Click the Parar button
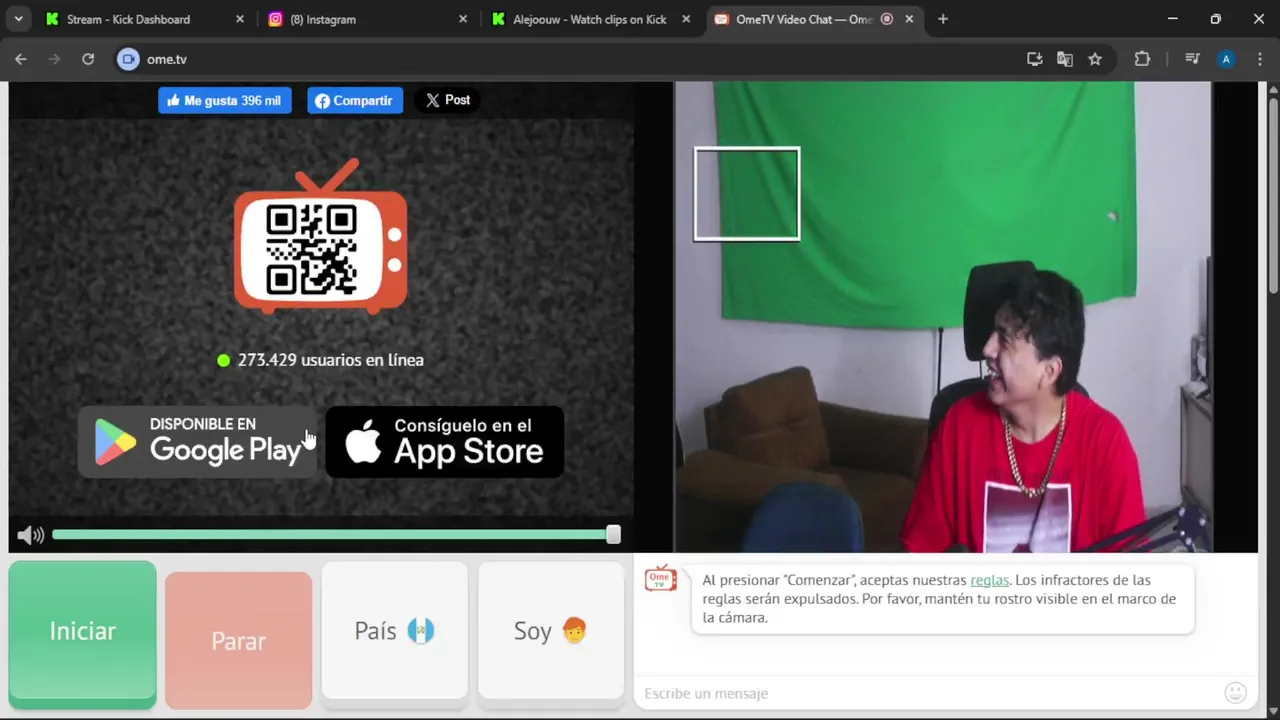The height and width of the screenshot is (720, 1280). [238, 640]
